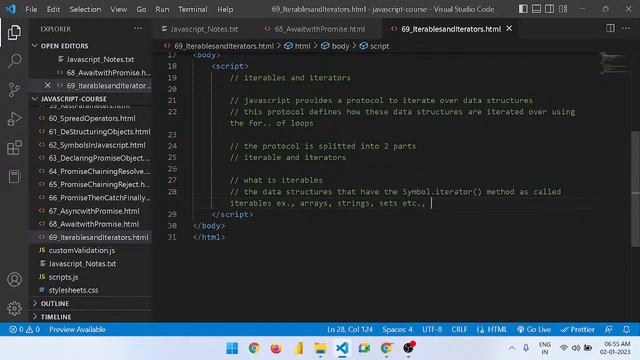Image resolution: width=640 pixels, height=360 pixels.
Task: Open 62_SymbolsInJavascript.html file
Action: 97,145
